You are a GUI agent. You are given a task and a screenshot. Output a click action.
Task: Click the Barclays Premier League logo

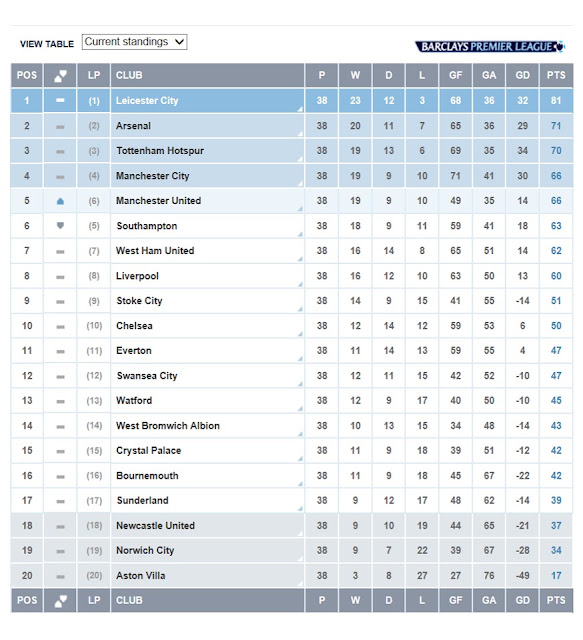coord(490,47)
